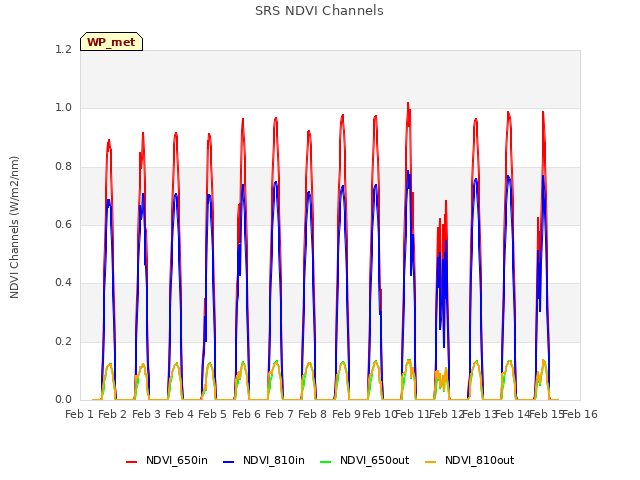
Task: Click the 1.0 y-axis tick label
Action: pos(63,108)
